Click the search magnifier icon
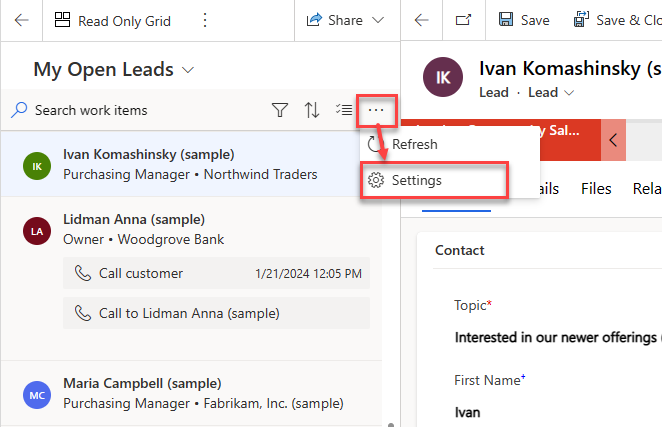The width and height of the screenshot is (662, 427). pos(19,110)
